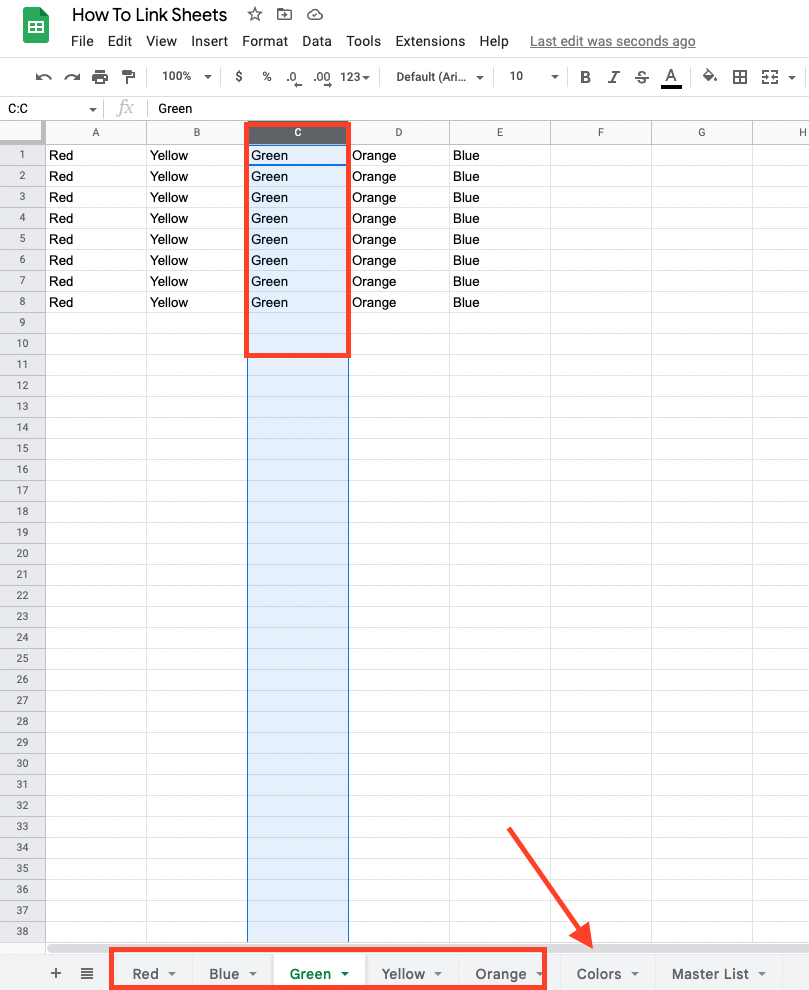Add a new sheet with plus button
Viewport: 809px width, 990px height.
click(x=55, y=972)
